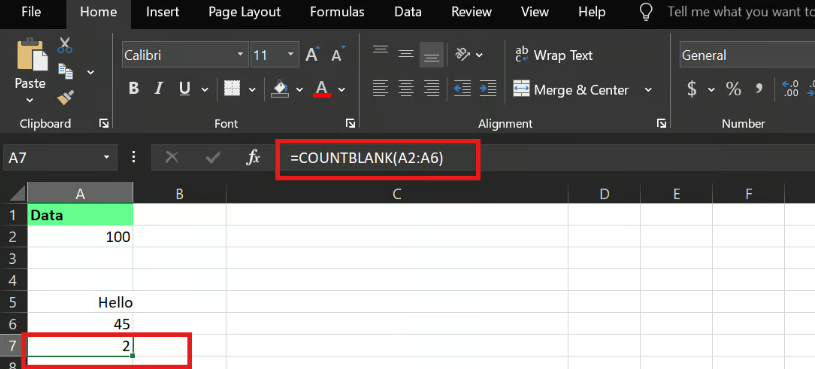Open the Copy options dropdown arrow
Viewport: 815px width, 369px height.
[x=90, y=72]
